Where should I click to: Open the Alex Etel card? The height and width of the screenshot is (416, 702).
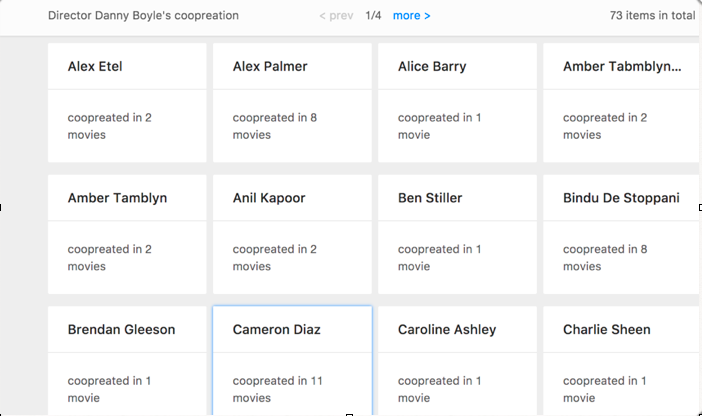127,103
